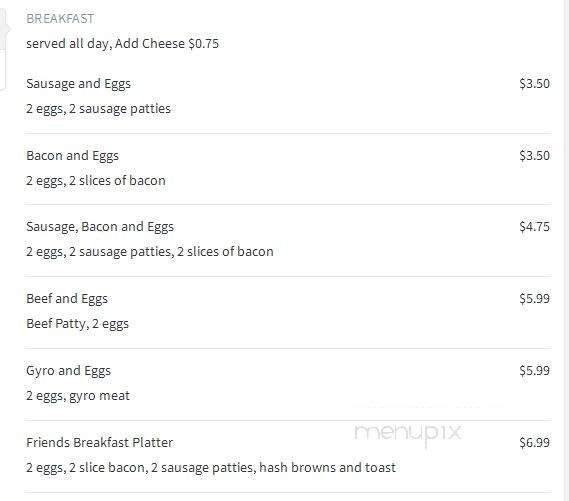Click the $6.99 platter price
This screenshot has width=569, height=501.
(x=534, y=443)
